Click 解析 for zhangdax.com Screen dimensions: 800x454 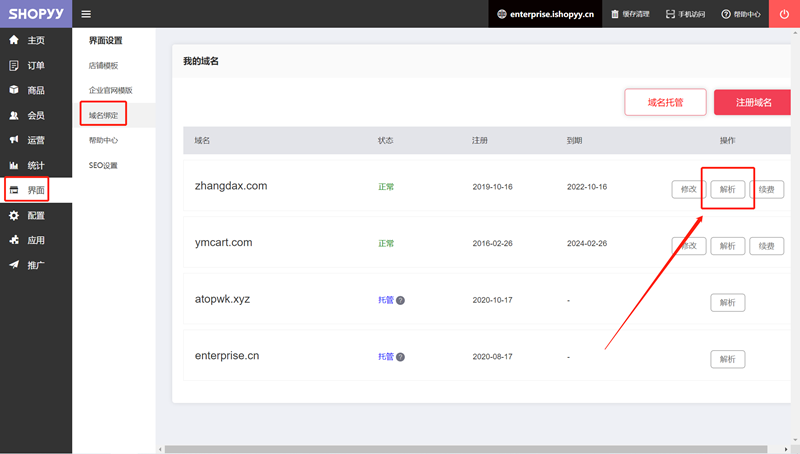(728, 189)
